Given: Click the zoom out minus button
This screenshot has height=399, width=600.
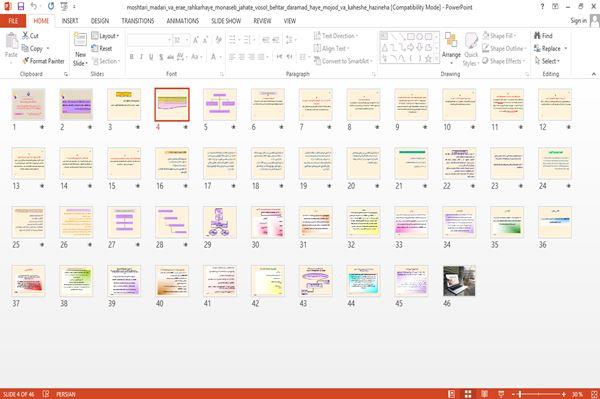Looking at the screenshot, I should coord(514,394).
